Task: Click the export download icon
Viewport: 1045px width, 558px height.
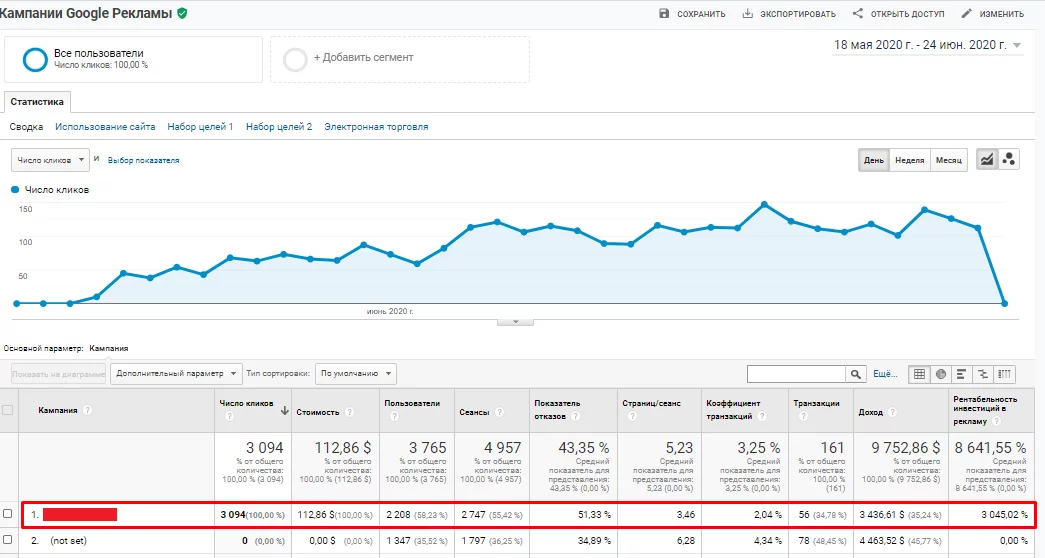Action: [x=748, y=13]
